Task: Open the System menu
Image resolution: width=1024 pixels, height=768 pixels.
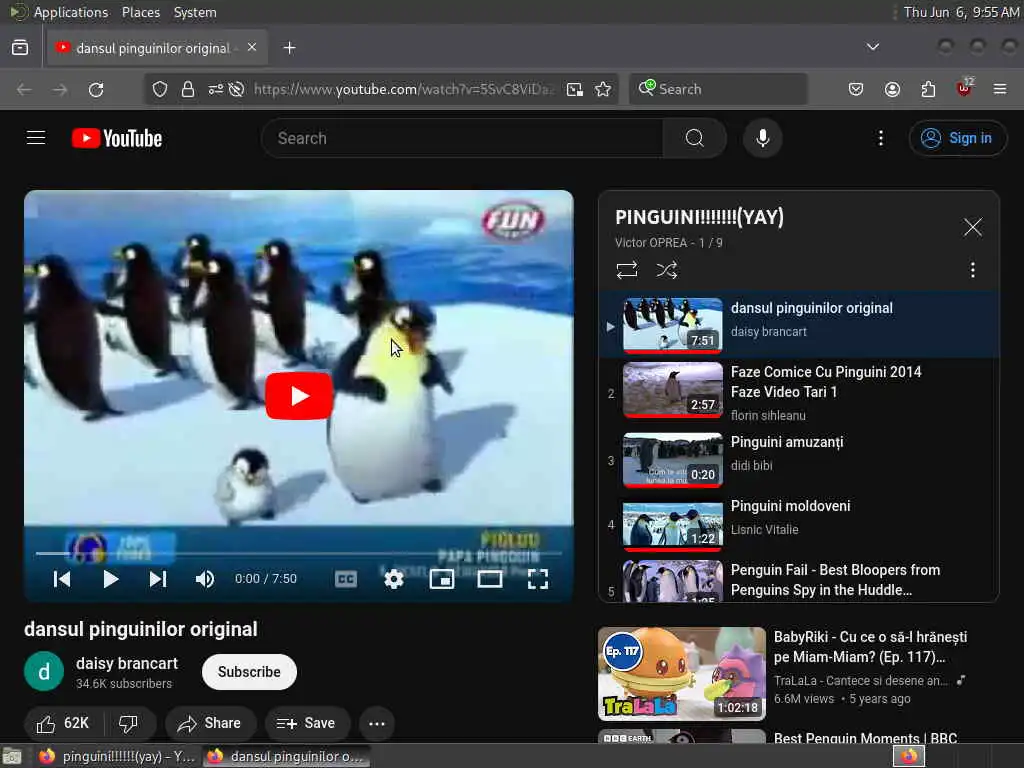Action: [195, 12]
